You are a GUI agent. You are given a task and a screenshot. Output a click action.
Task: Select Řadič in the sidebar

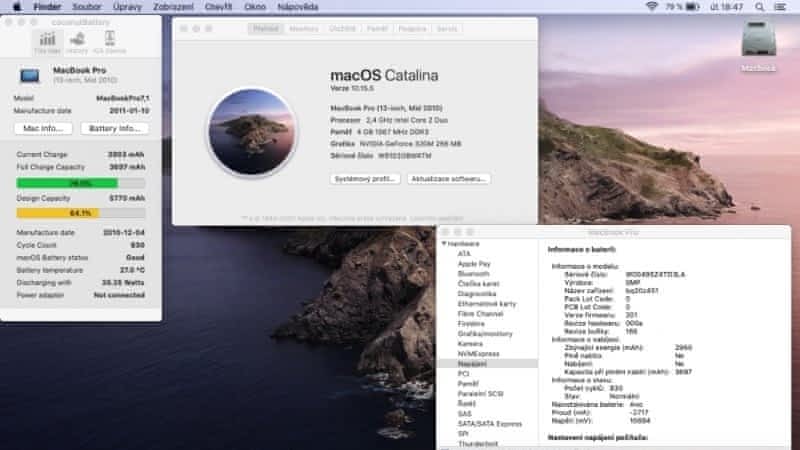[466, 404]
